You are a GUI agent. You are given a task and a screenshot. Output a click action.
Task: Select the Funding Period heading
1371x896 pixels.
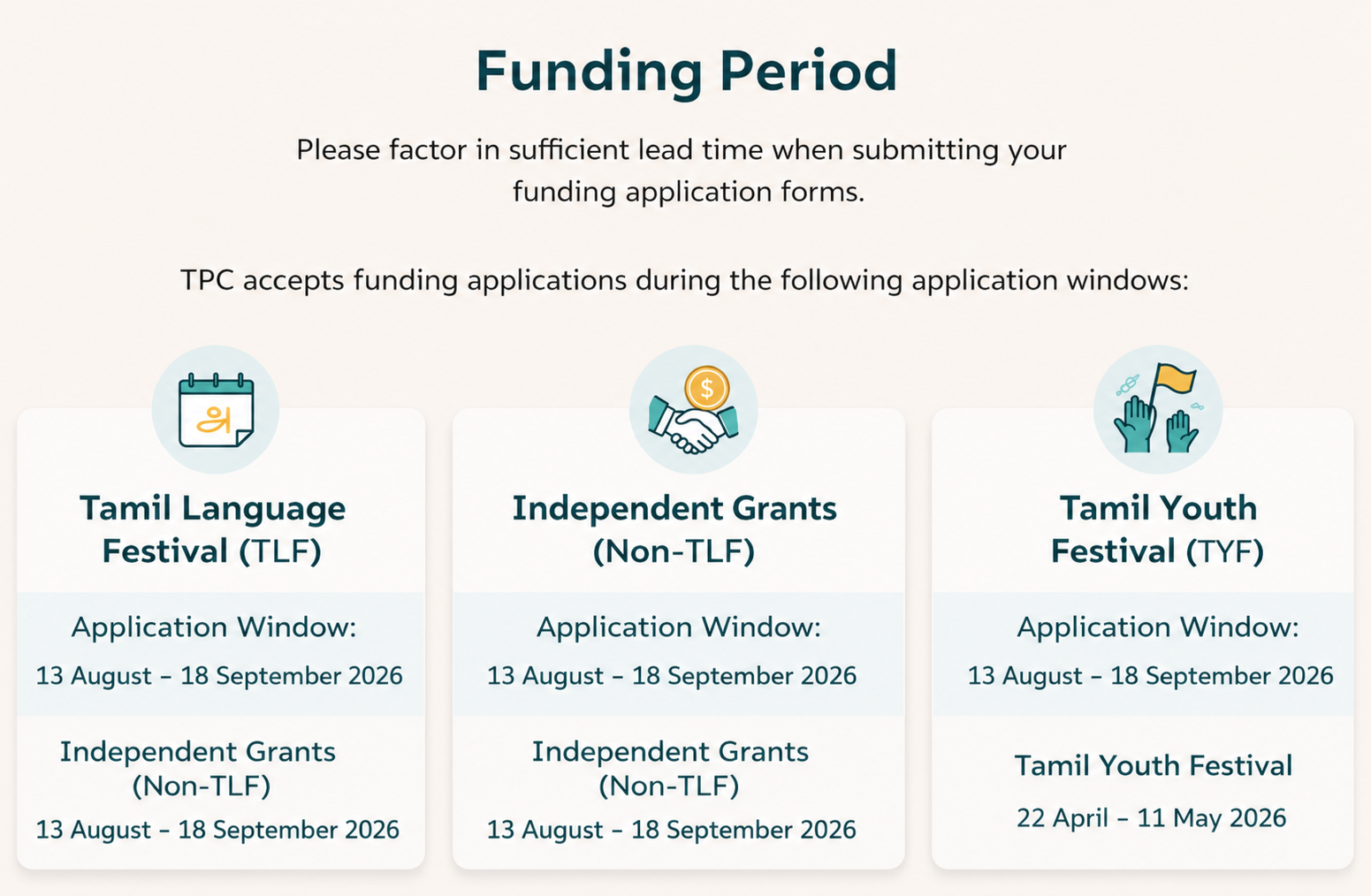(x=686, y=71)
